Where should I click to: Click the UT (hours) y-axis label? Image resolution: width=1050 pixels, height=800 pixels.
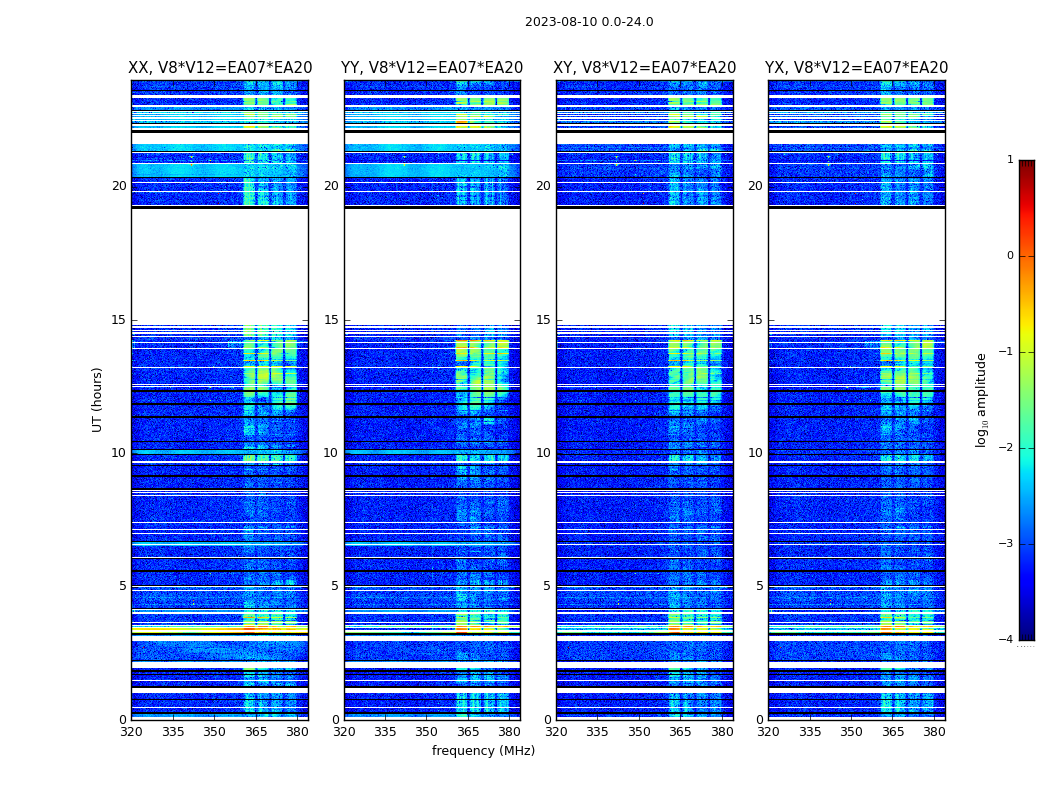coord(98,399)
